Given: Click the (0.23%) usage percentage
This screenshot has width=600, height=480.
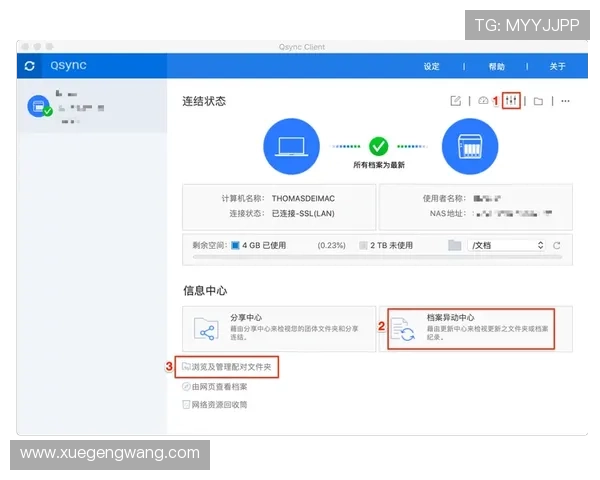Looking at the screenshot, I should pyautogui.click(x=331, y=245).
